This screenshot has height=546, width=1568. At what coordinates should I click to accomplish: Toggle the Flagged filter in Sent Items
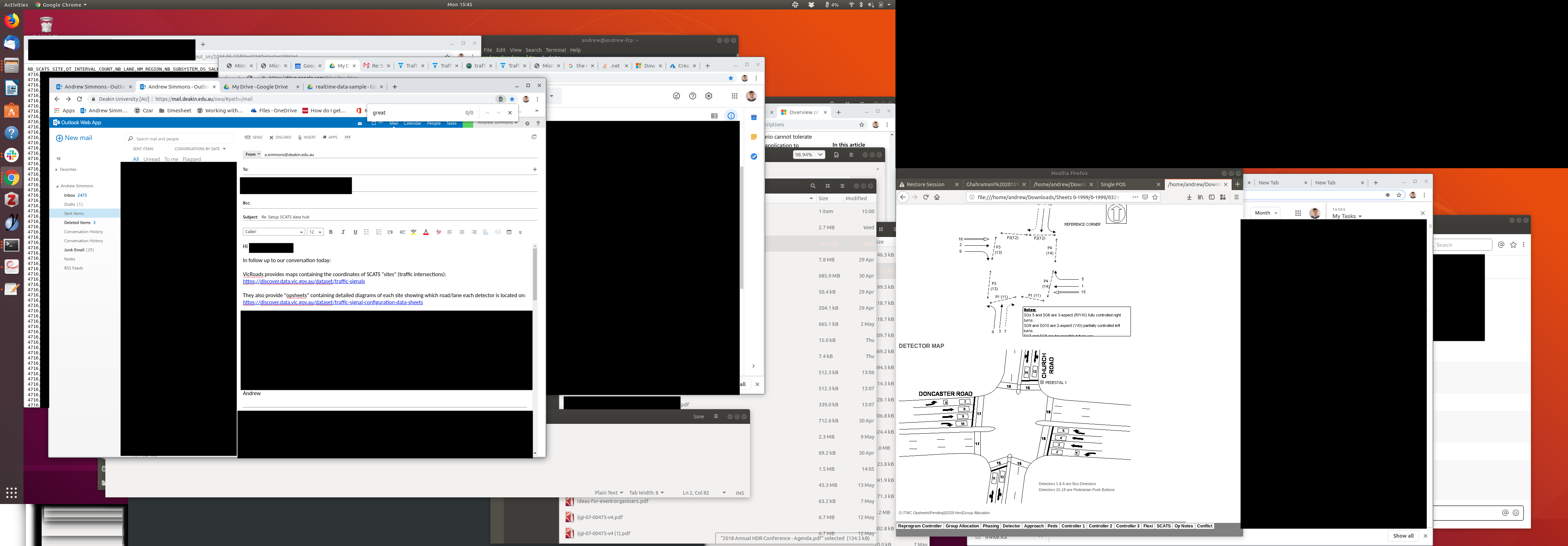pos(191,160)
